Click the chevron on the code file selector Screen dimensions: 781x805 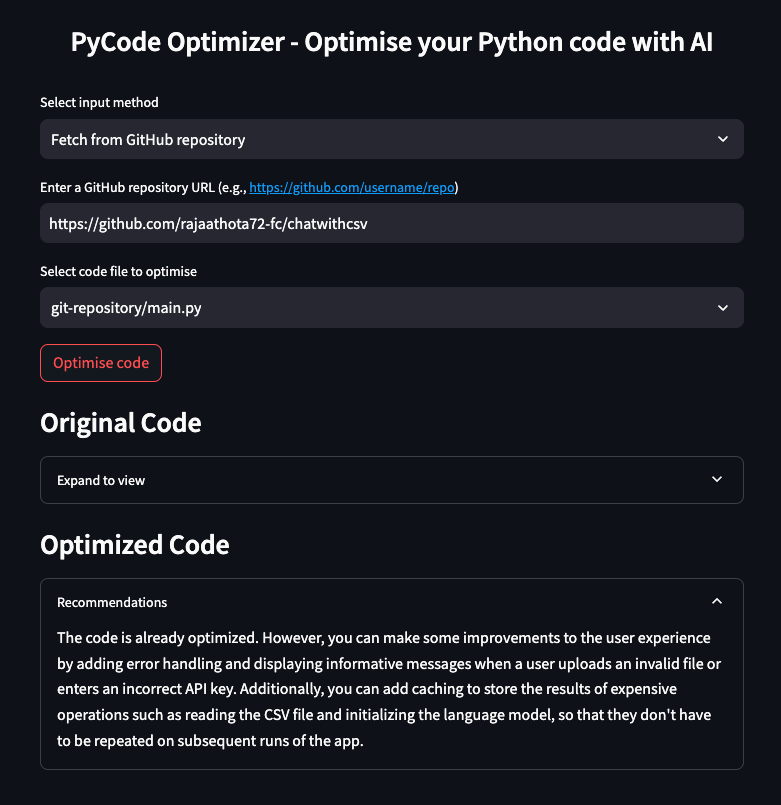coord(723,308)
